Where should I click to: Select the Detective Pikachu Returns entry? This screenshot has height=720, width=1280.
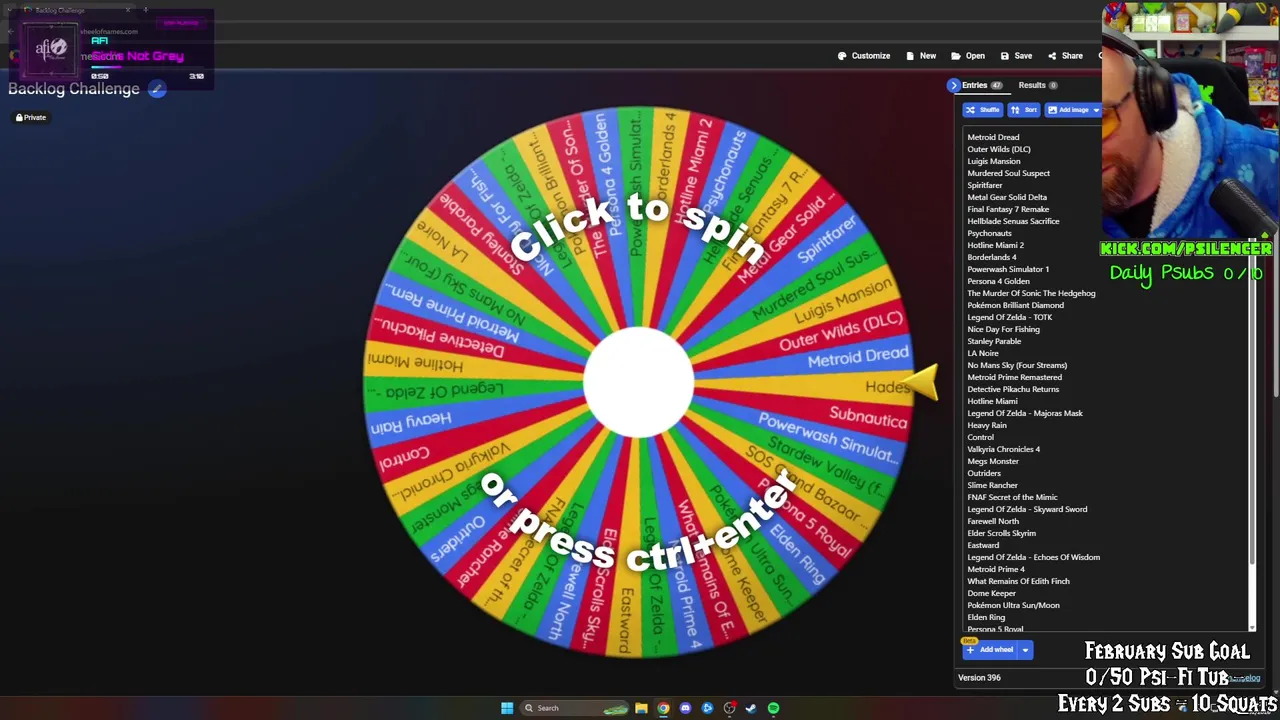[1013, 390]
